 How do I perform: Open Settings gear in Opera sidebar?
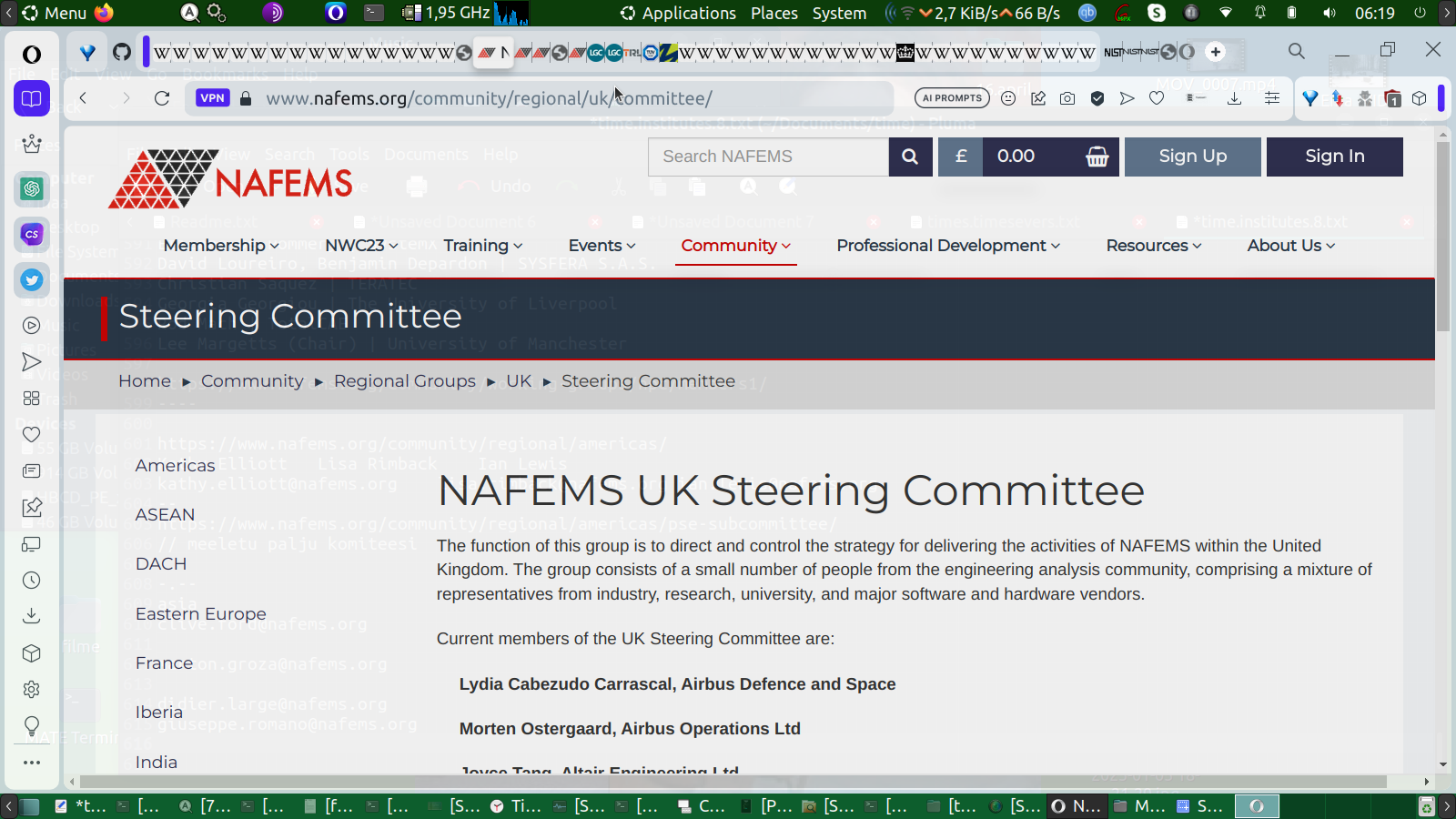coord(32,690)
